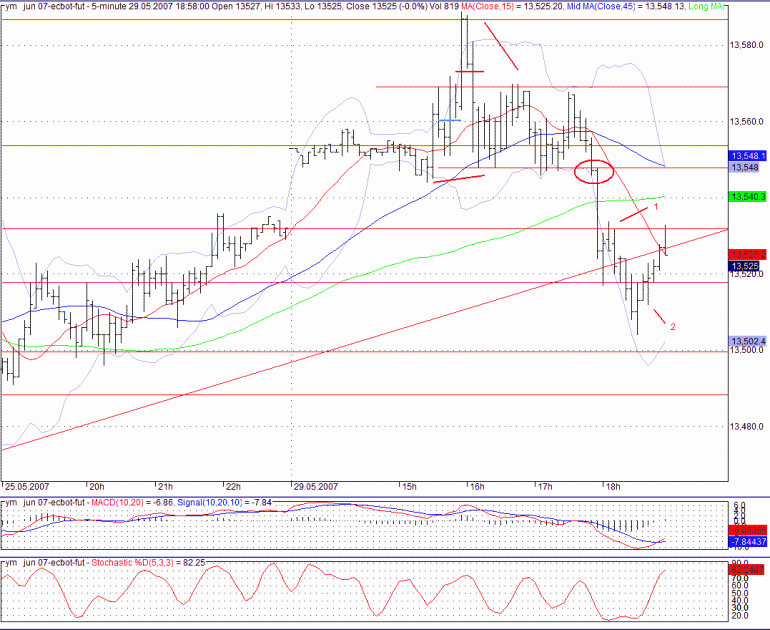
Task: Click the 13,480.0 price axis label
Action: pos(746,427)
